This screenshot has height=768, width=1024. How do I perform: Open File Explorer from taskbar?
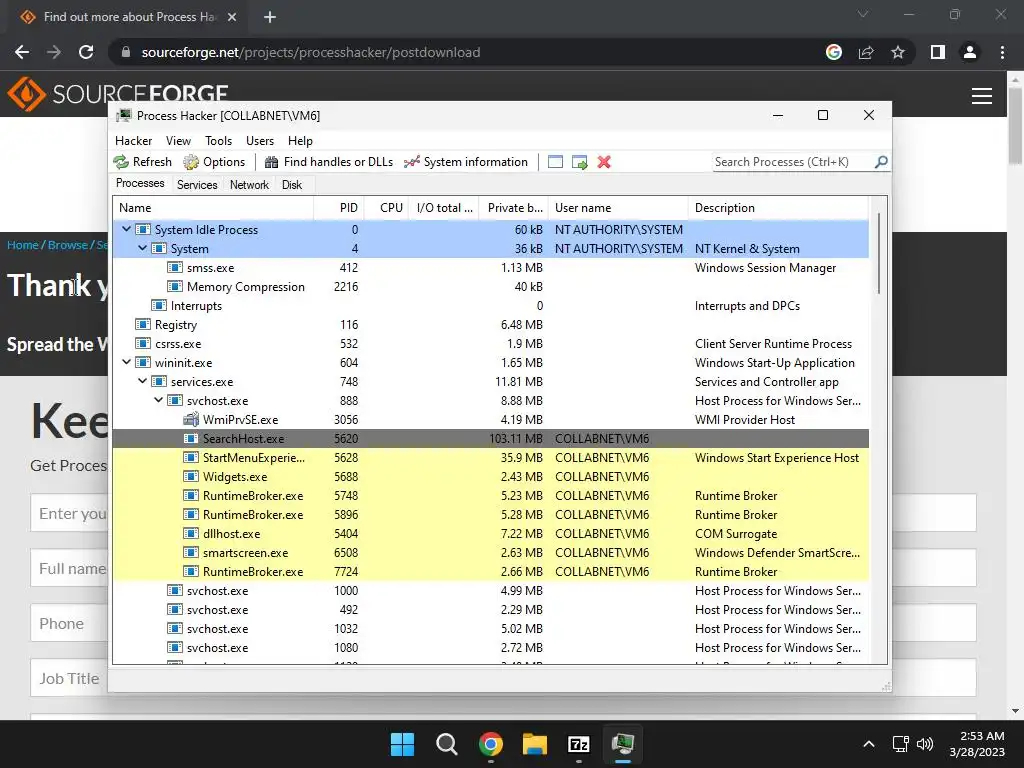tap(535, 744)
